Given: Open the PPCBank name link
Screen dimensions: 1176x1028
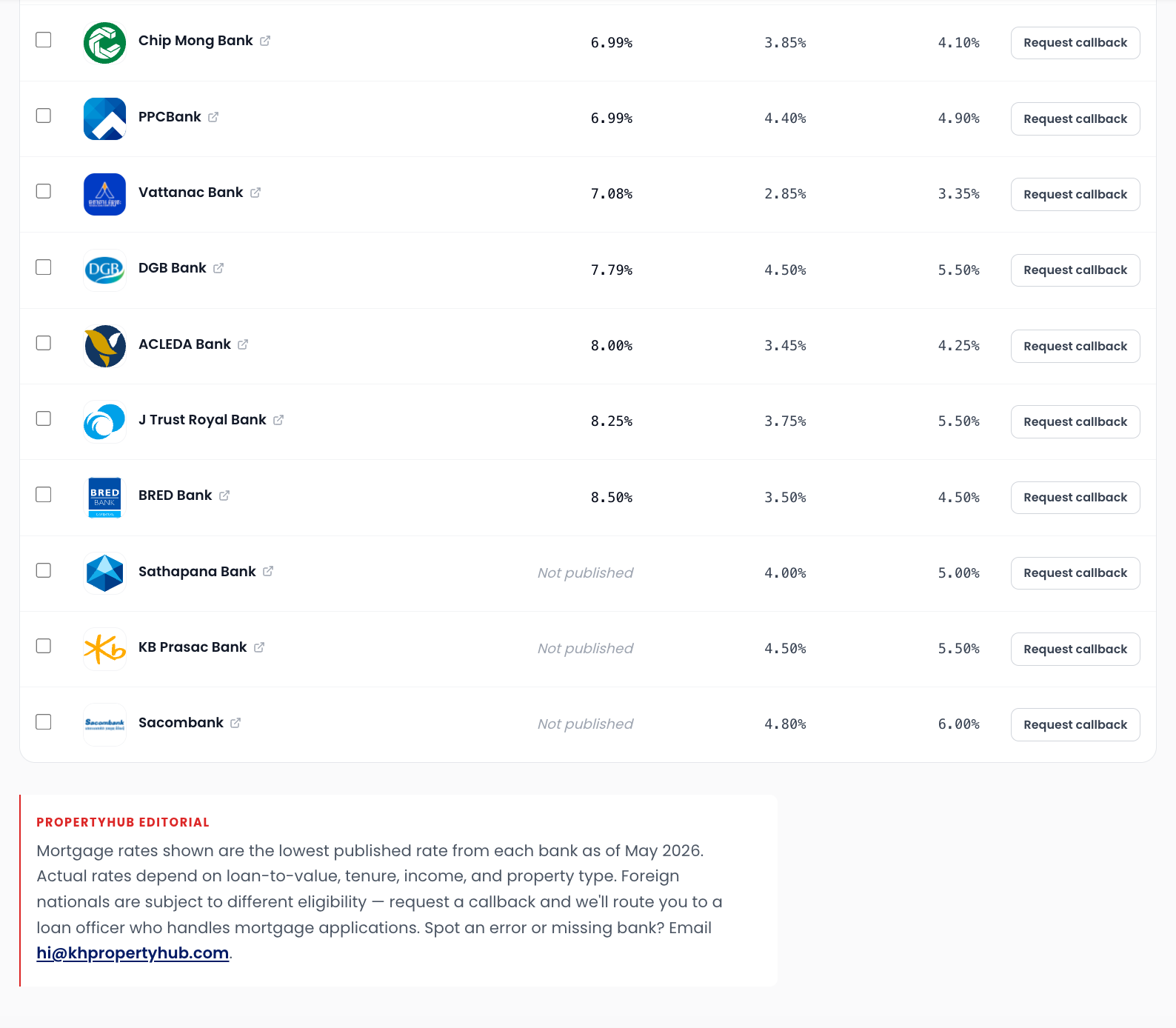Looking at the screenshot, I should point(170,117).
